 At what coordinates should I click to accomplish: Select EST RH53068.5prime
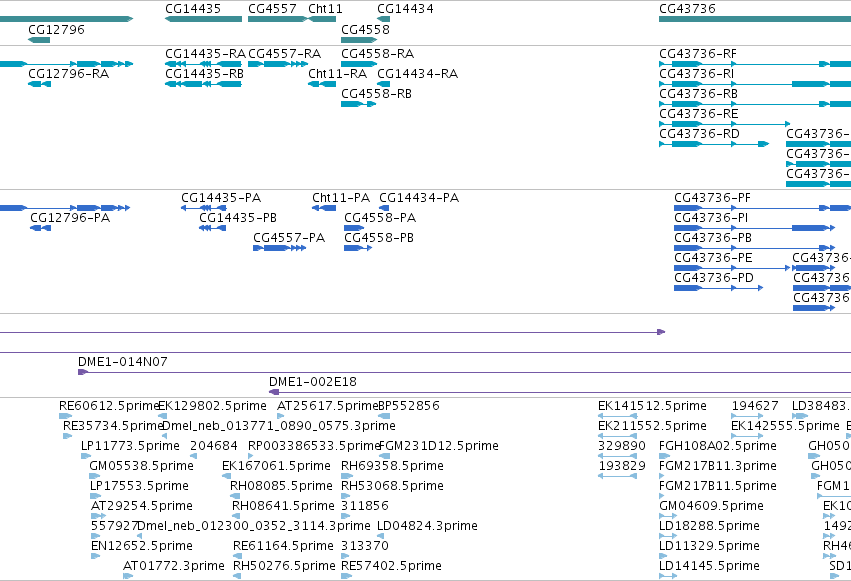click(x=392, y=486)
